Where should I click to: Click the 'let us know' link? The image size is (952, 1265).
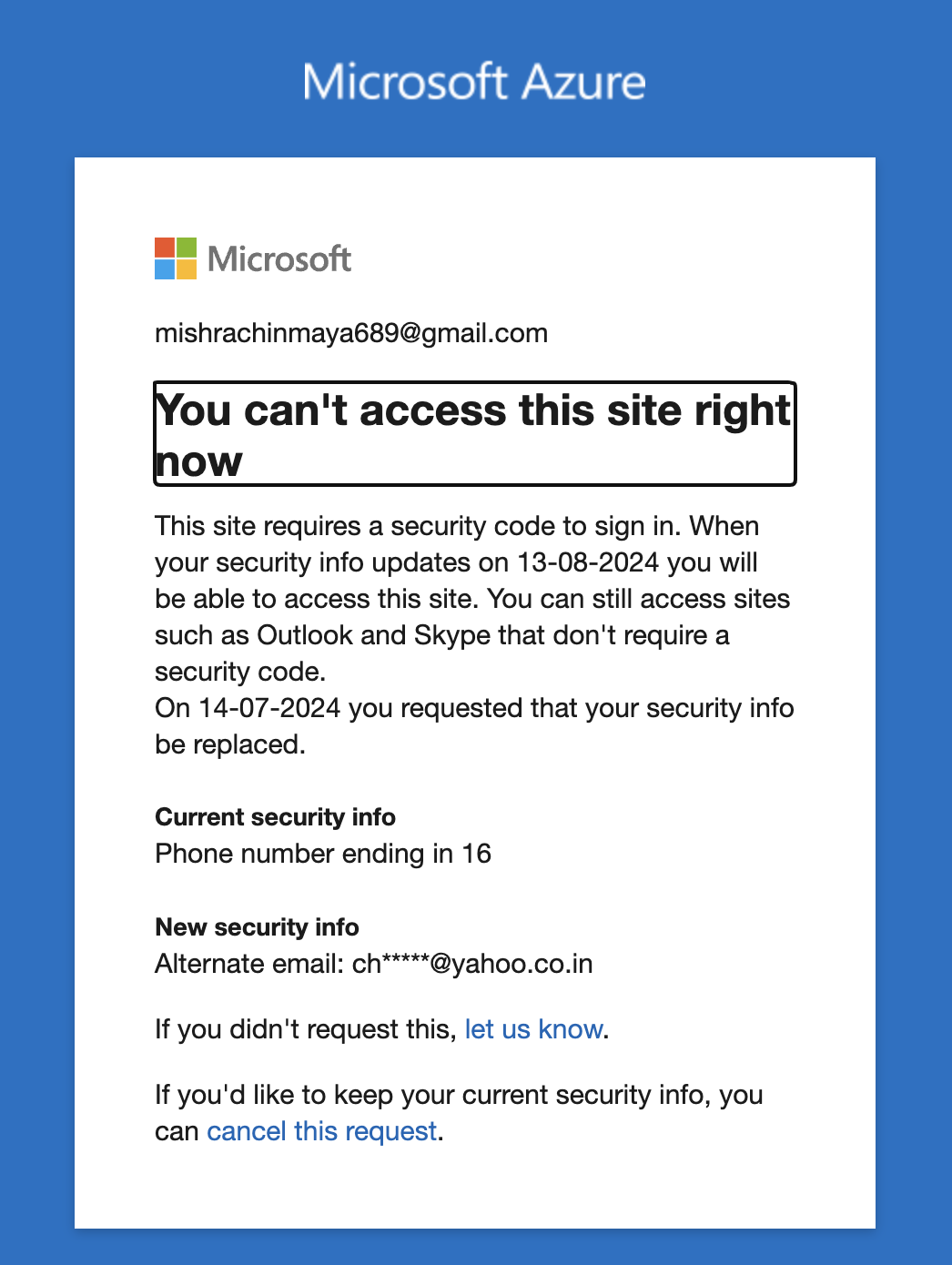(533, 1029)
